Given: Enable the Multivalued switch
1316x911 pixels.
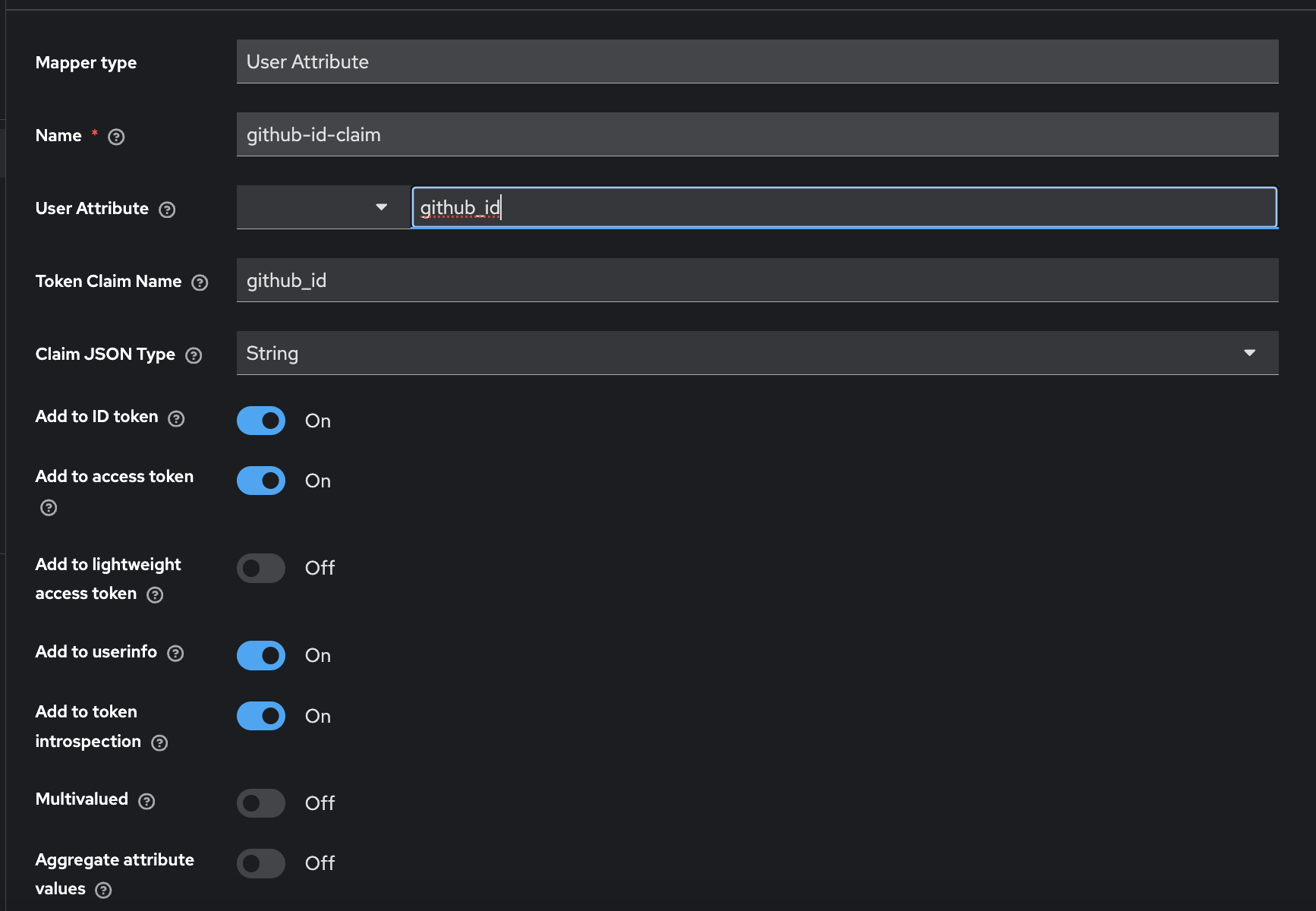Looking at the screenshot, I should click(x=261, y=802).
